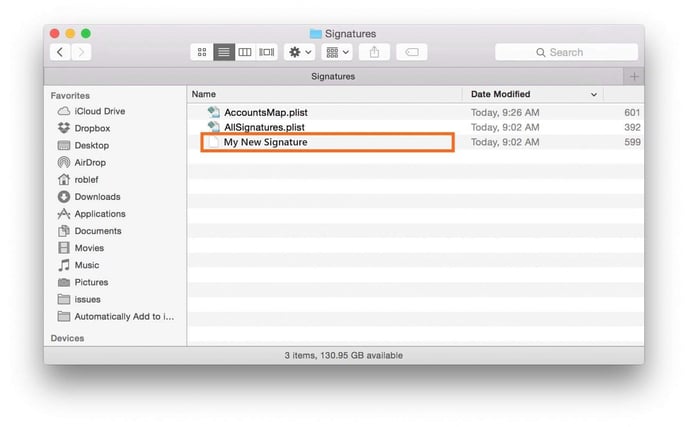Open iCloud Drive in sidebar
This screenshot has height=427, width=688.
[x=100, y=111]
